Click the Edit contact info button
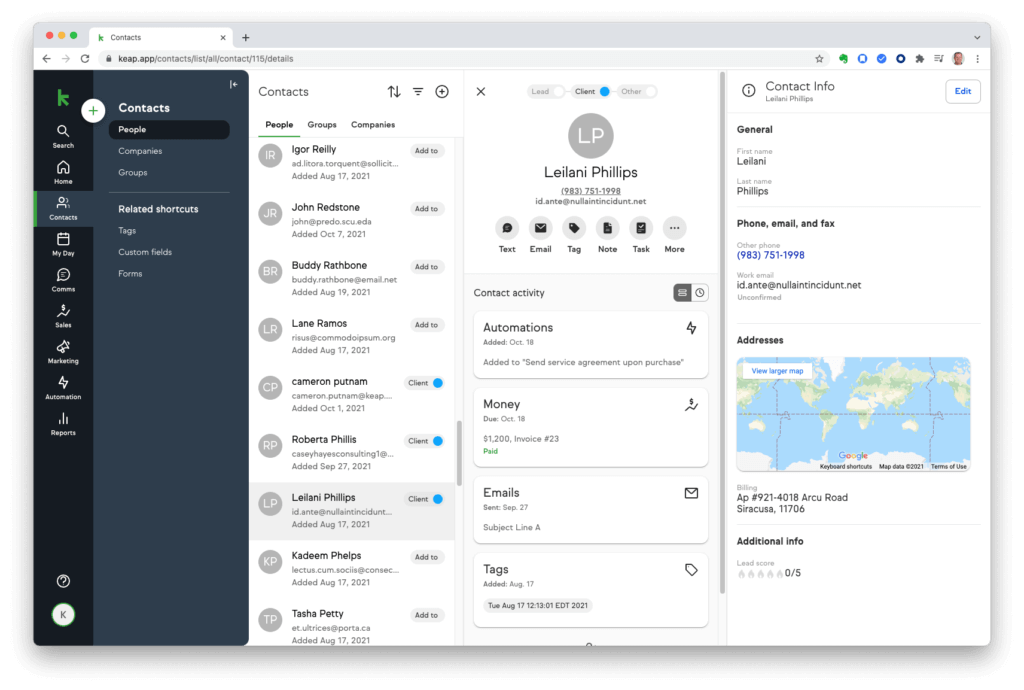 pyautogui.click(x=963, y=91)
